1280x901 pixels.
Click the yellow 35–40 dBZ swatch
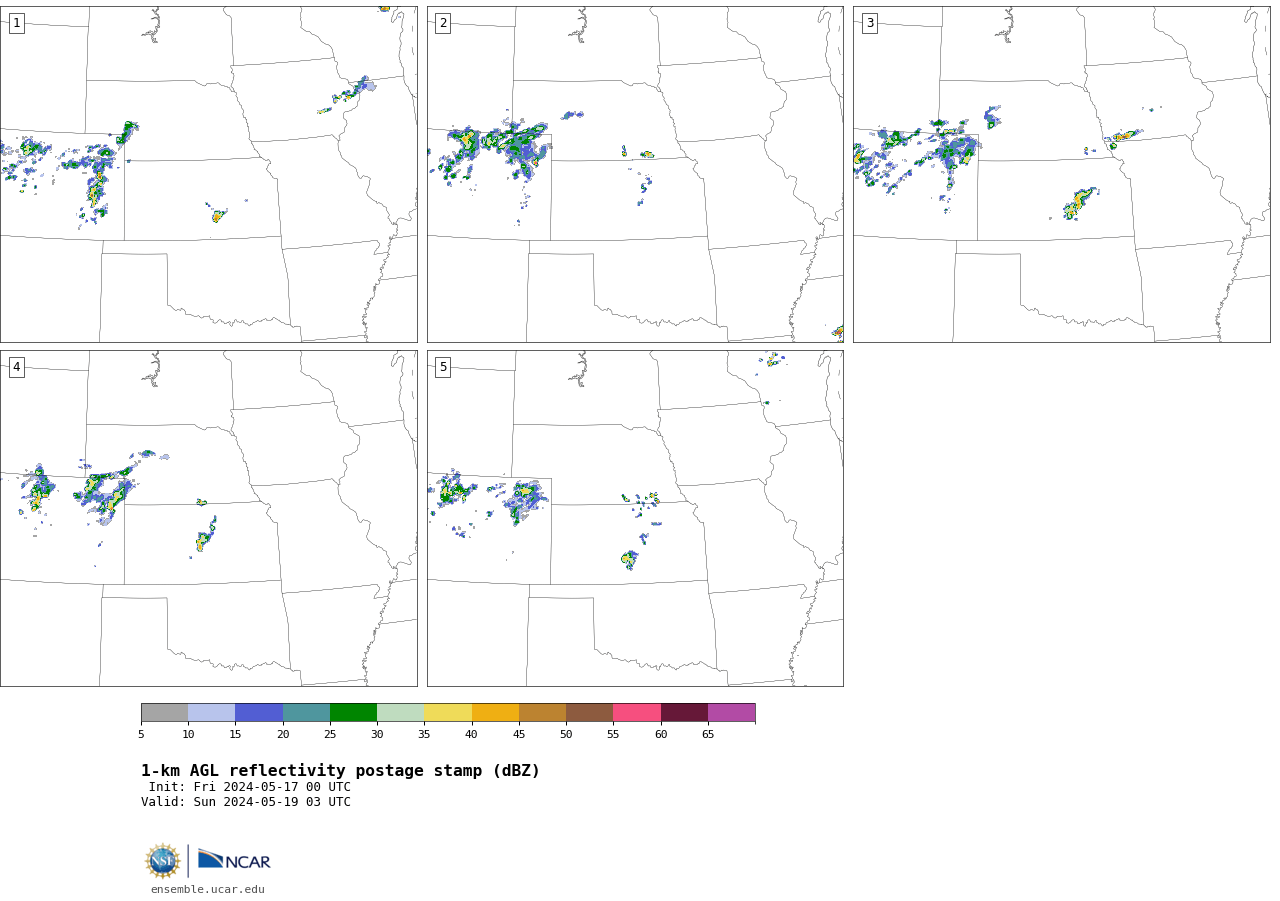[448, 713]
